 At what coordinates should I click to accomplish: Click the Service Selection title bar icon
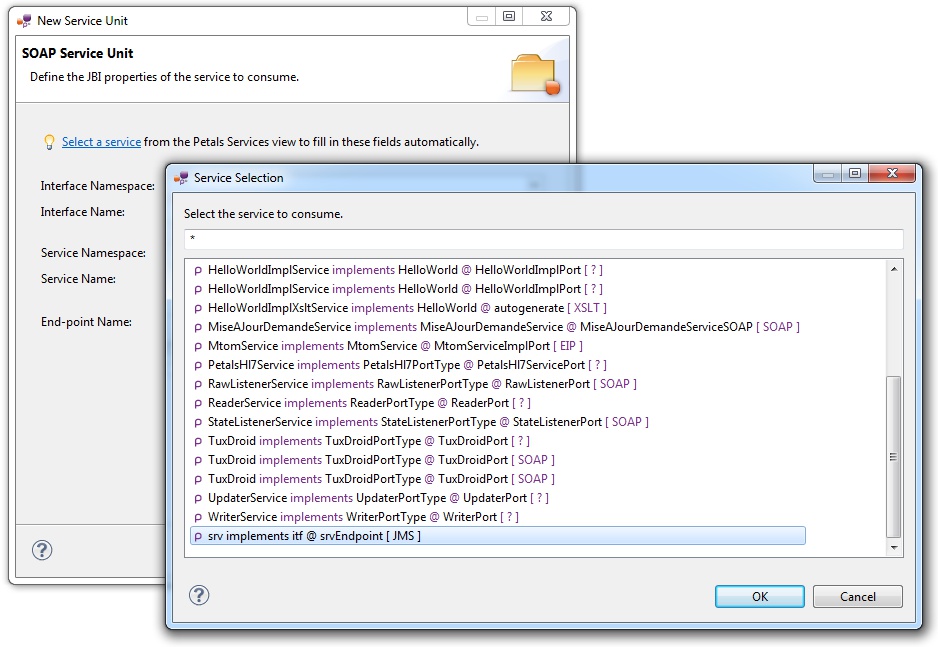(181, 178)
